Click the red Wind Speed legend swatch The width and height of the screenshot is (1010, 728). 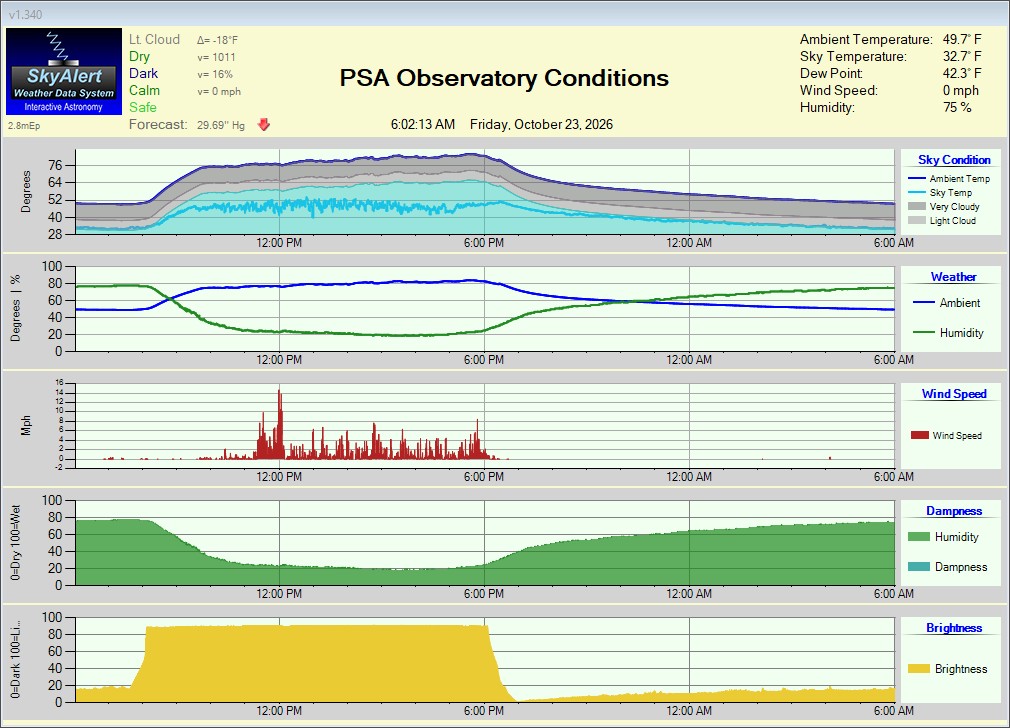point(920,436)
